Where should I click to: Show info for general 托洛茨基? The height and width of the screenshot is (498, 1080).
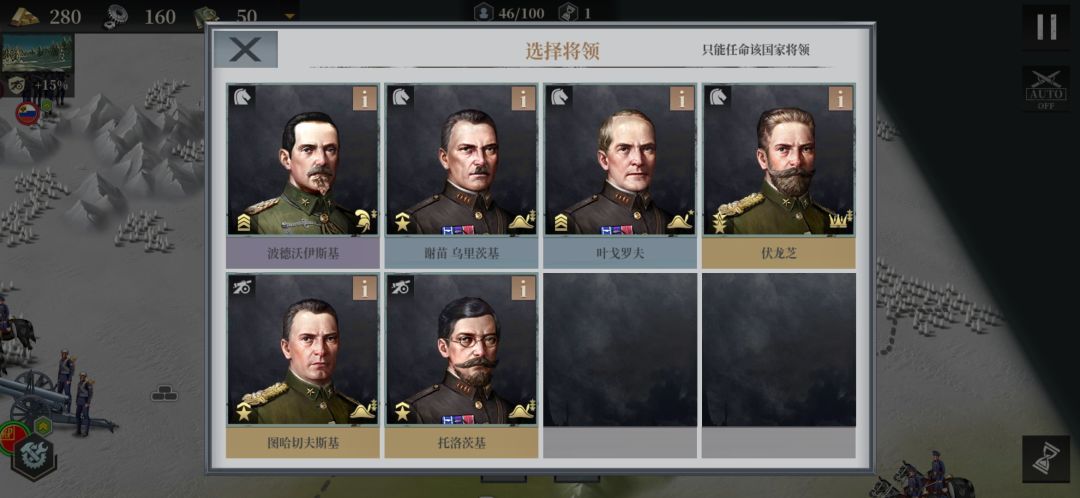[x=523, y=288]
